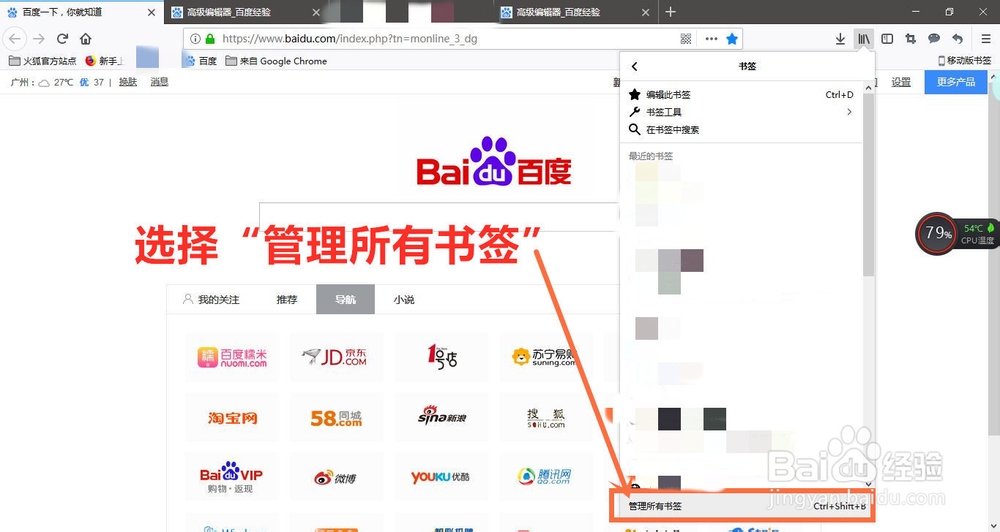Open the Firefox hamburger menu
Screen dimensions: 1000x532
click(x=986, y=39)
